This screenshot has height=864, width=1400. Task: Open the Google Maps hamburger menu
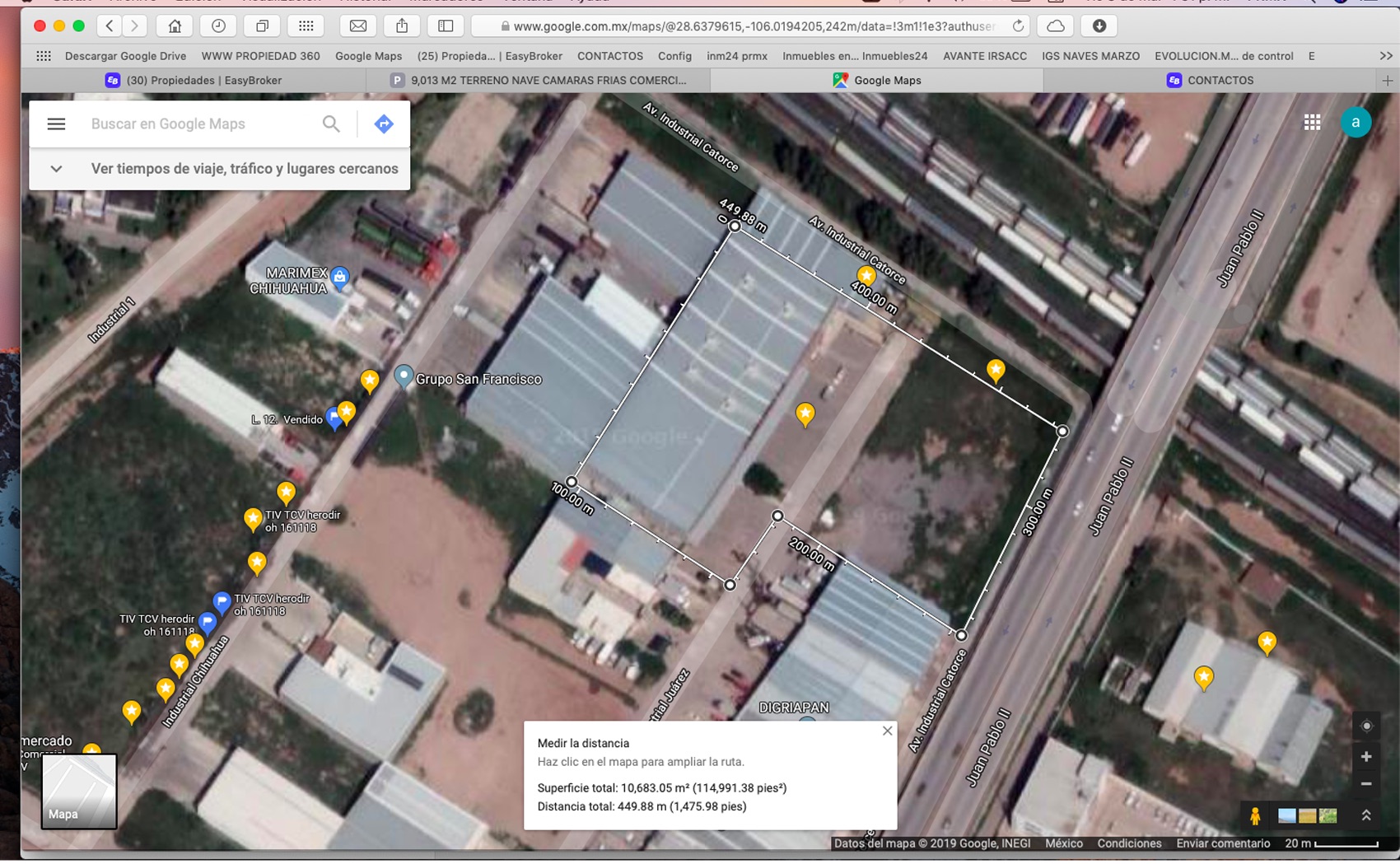[x=56, y=124]
